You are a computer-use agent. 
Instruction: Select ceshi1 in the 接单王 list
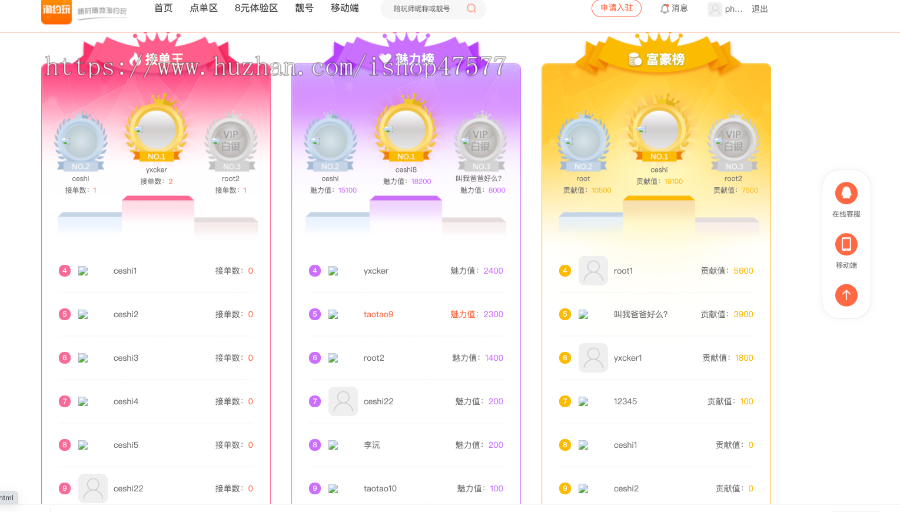click(x=125, y=271)
